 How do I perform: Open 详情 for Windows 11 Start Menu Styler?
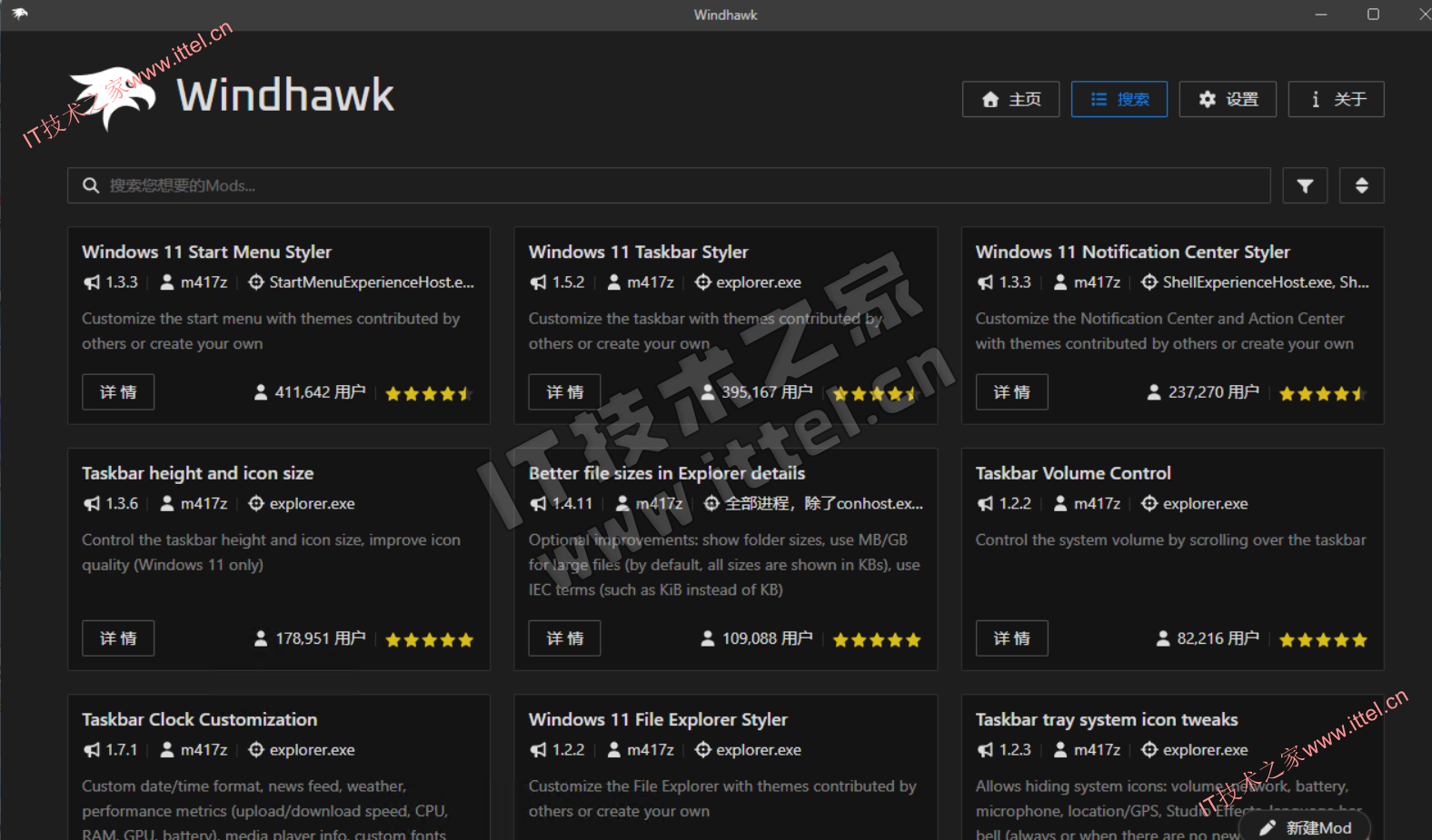pyautogui.click(x=118, y=392)
